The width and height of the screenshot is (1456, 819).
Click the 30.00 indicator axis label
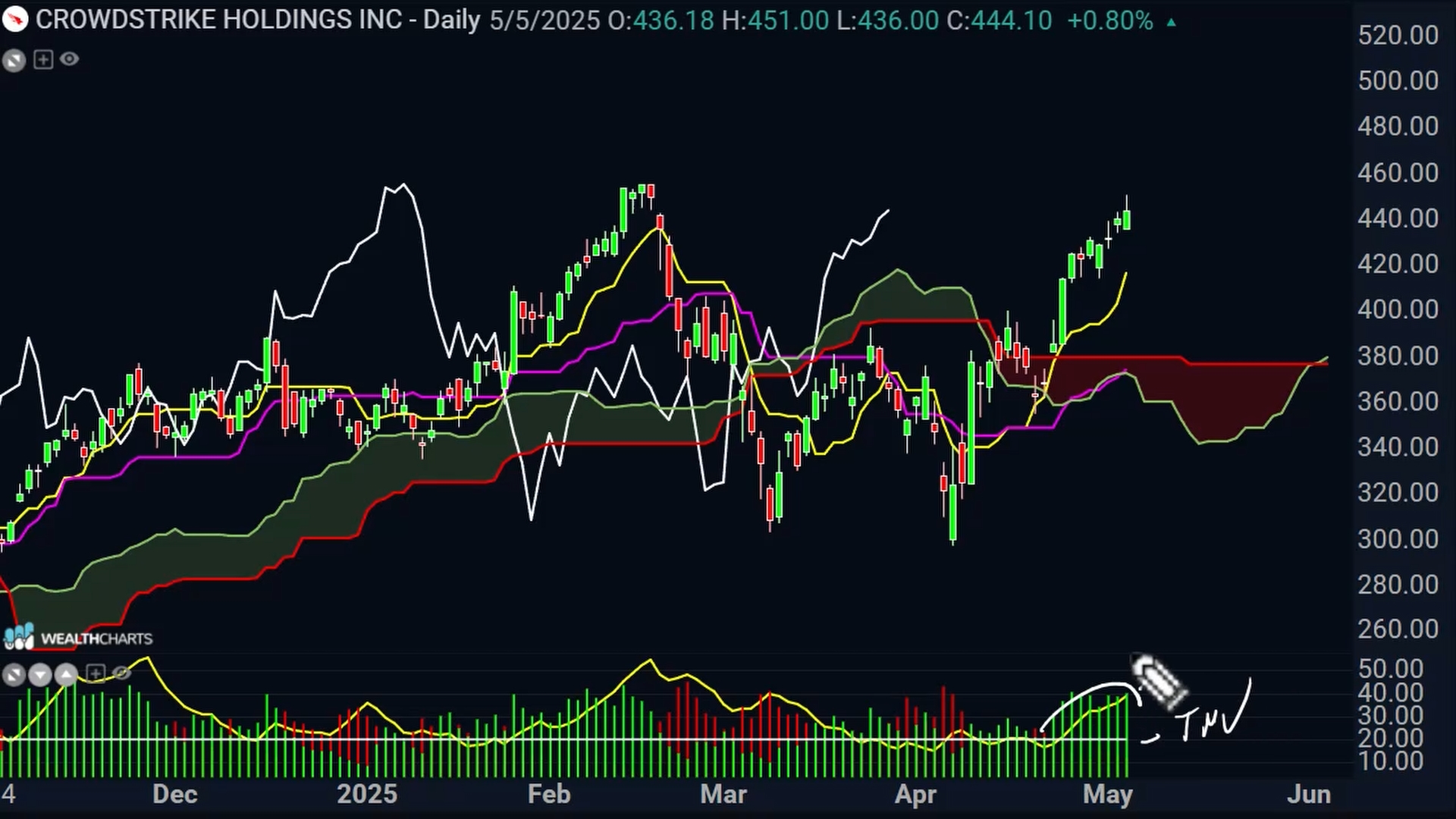tap(1391, 715)
